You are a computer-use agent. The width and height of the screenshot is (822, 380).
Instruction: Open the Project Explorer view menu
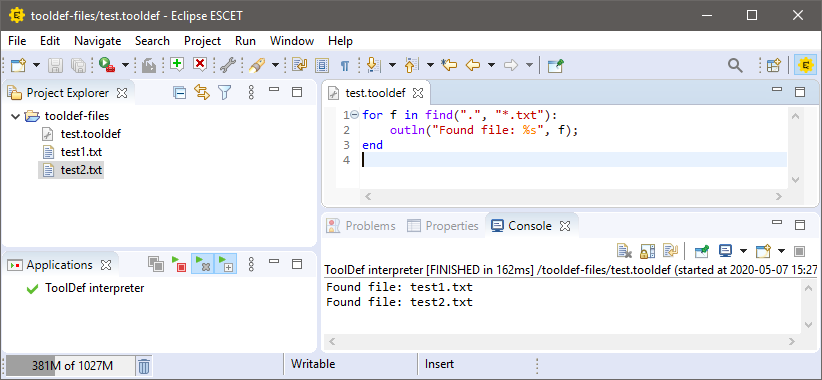tap(251, 93)
